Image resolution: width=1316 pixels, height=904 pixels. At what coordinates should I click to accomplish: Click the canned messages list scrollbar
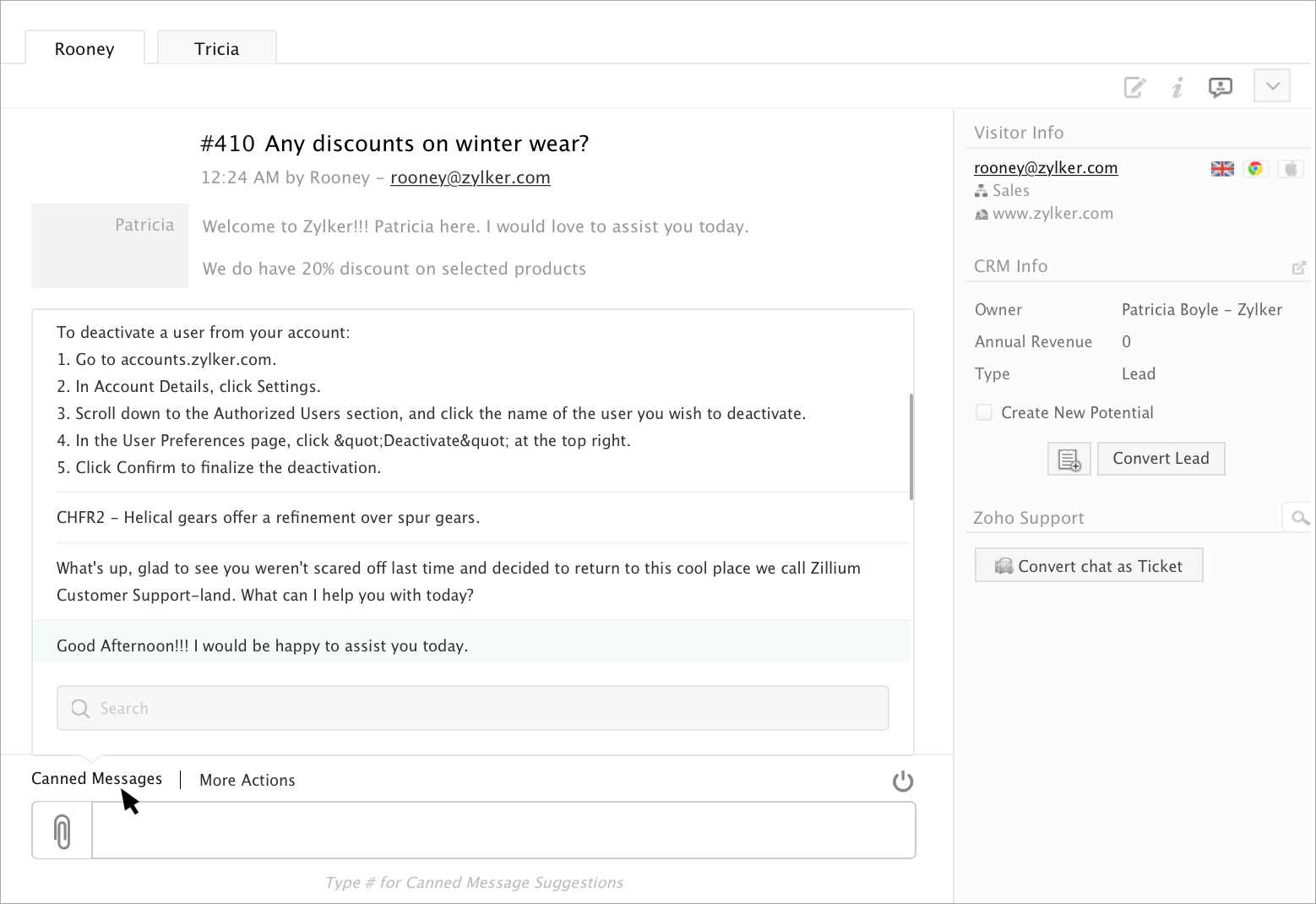(x=911, y=446)
